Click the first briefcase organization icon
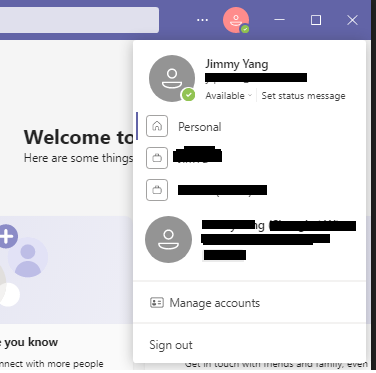The width and height of the screenshot is (376, 373). [157, 158]
